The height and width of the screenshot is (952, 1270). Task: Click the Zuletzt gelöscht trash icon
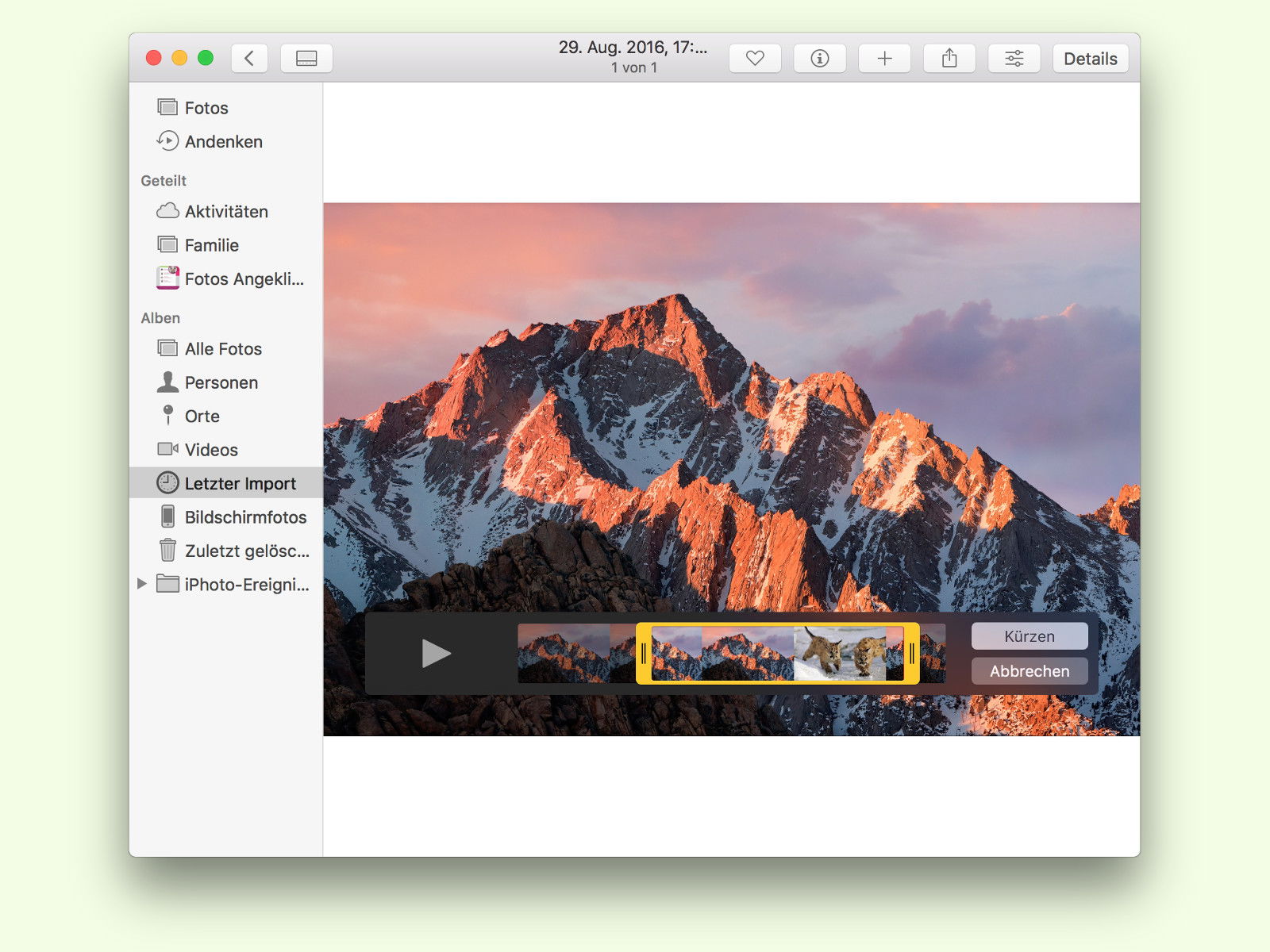(x=167, y=550)
